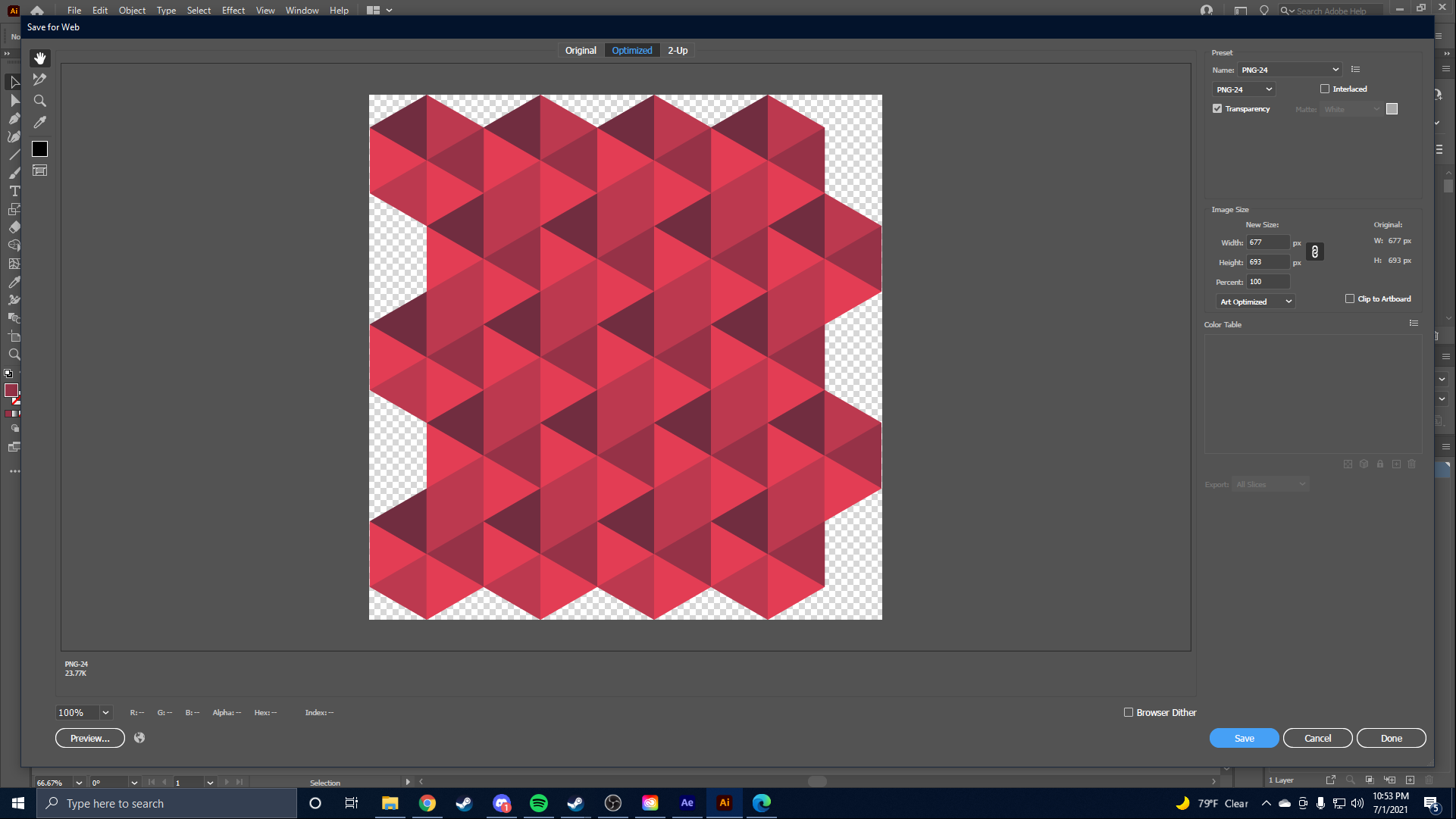The height and width of the screenshot is (819, 1456).
Task: Switch to the Original tab
Action: 581,50
